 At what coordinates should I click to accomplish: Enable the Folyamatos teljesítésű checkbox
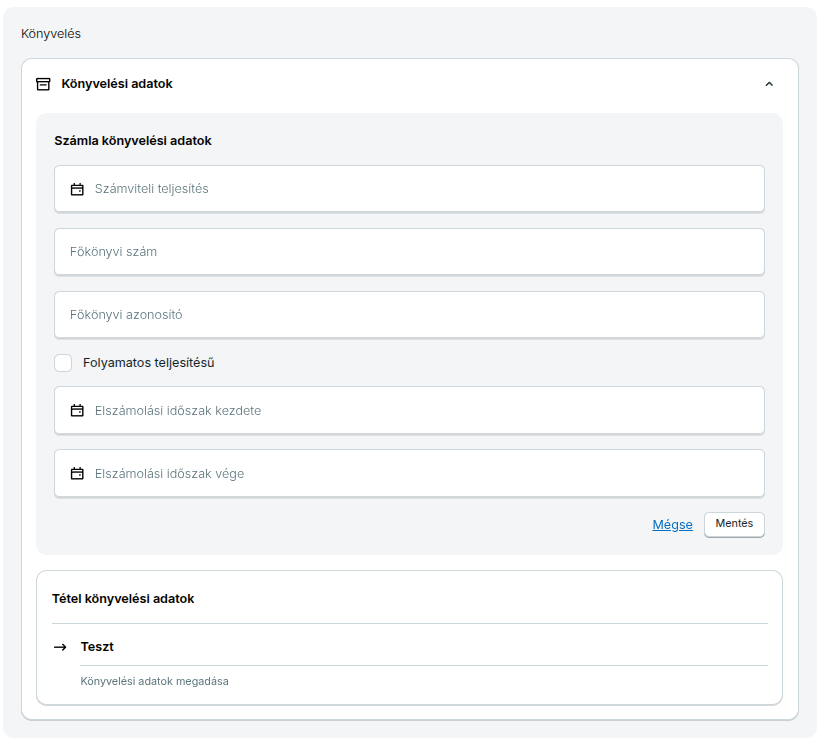63,363
